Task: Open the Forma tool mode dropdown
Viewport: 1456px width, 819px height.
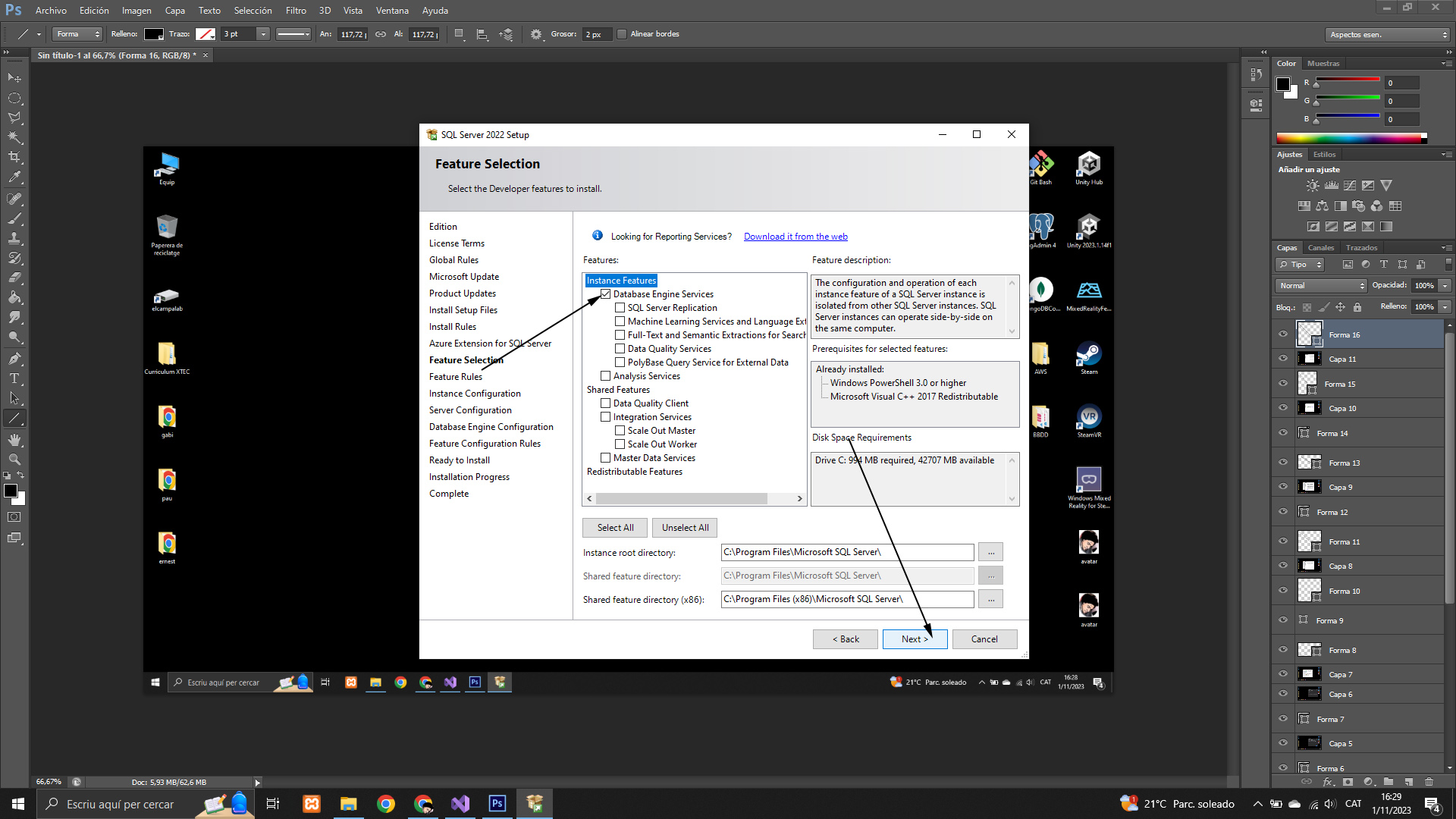Action: tap(77, 34)
